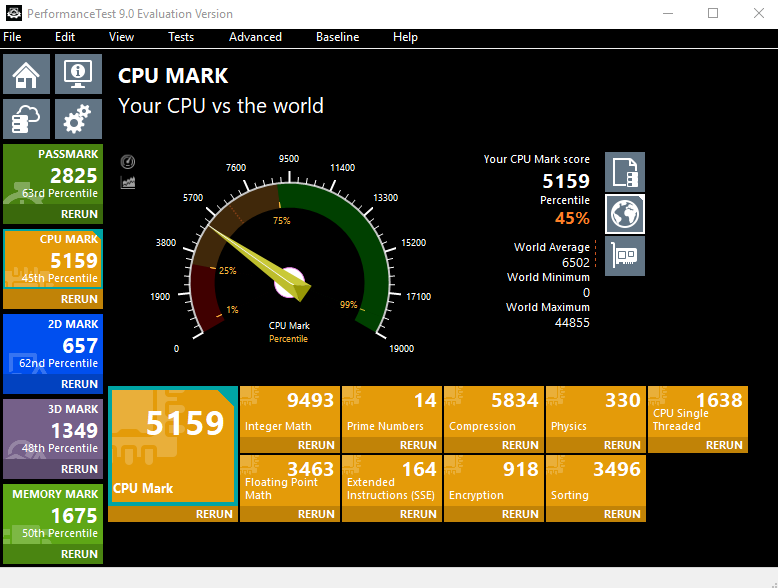
Task: Rerun the Compression test
Action: (x=494, y=445)
